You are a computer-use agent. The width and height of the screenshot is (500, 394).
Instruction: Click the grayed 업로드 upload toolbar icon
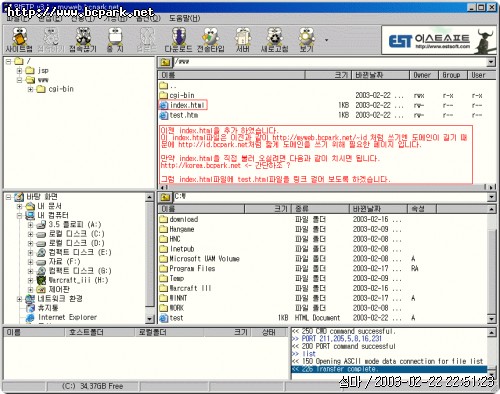146,40
